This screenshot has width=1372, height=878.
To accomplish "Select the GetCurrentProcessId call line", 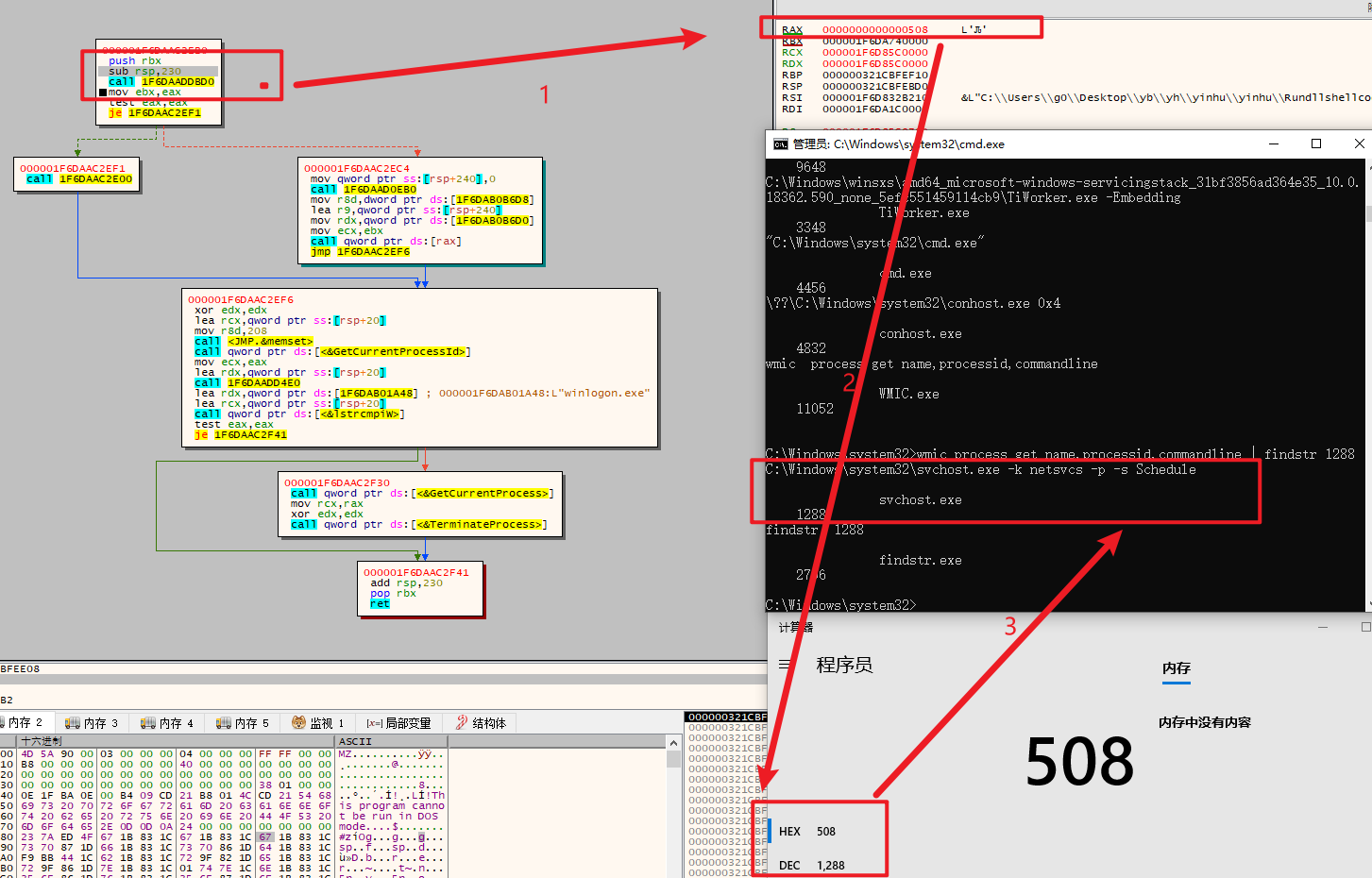I will point(332,352).
